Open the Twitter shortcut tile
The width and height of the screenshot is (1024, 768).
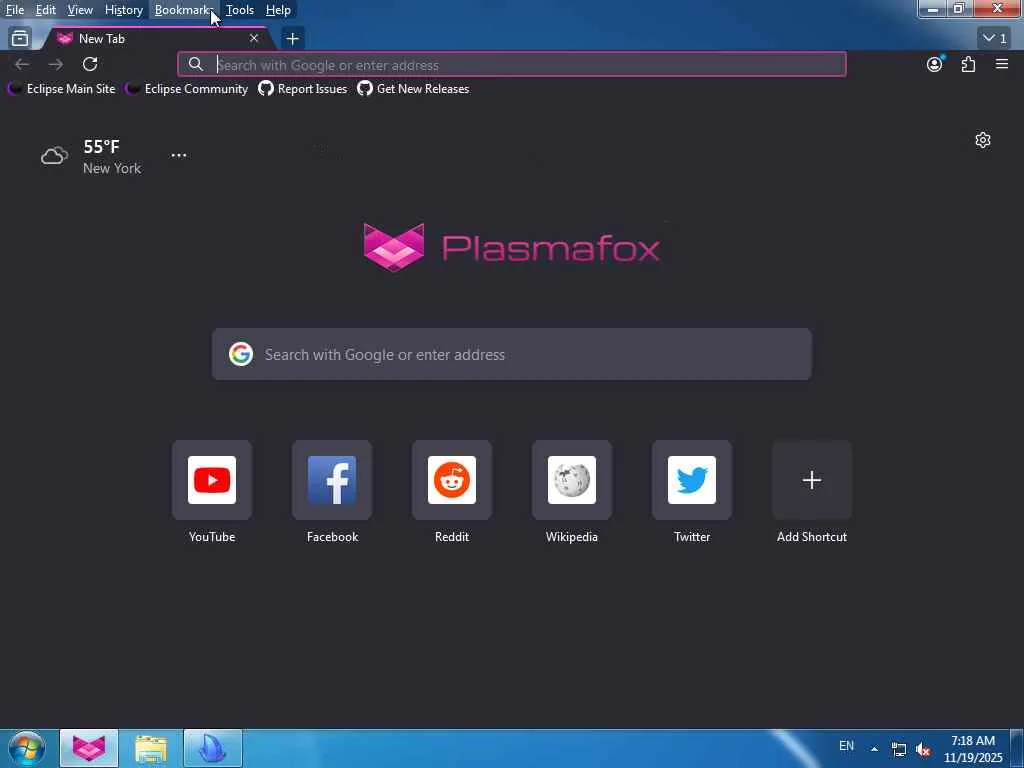[692, 480]
